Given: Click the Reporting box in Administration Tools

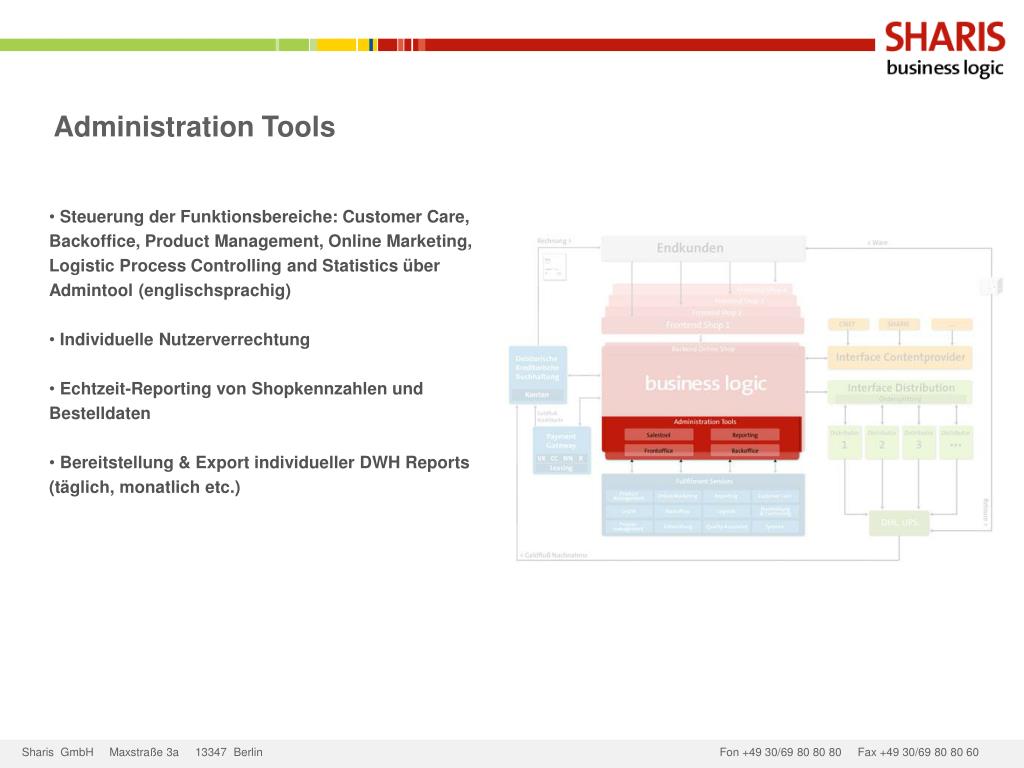Looking at the screenshot, I should pos(744,435).
